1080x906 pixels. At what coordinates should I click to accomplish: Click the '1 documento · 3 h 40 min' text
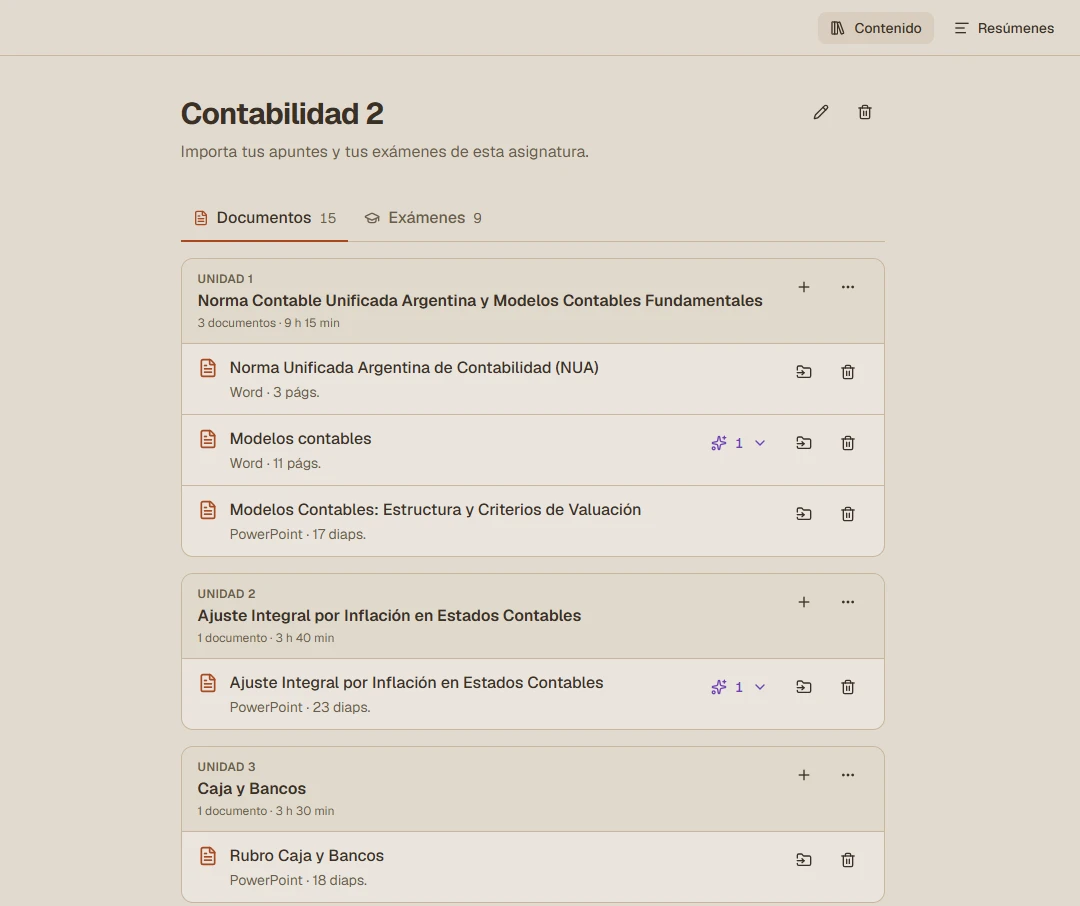(266, 637)
